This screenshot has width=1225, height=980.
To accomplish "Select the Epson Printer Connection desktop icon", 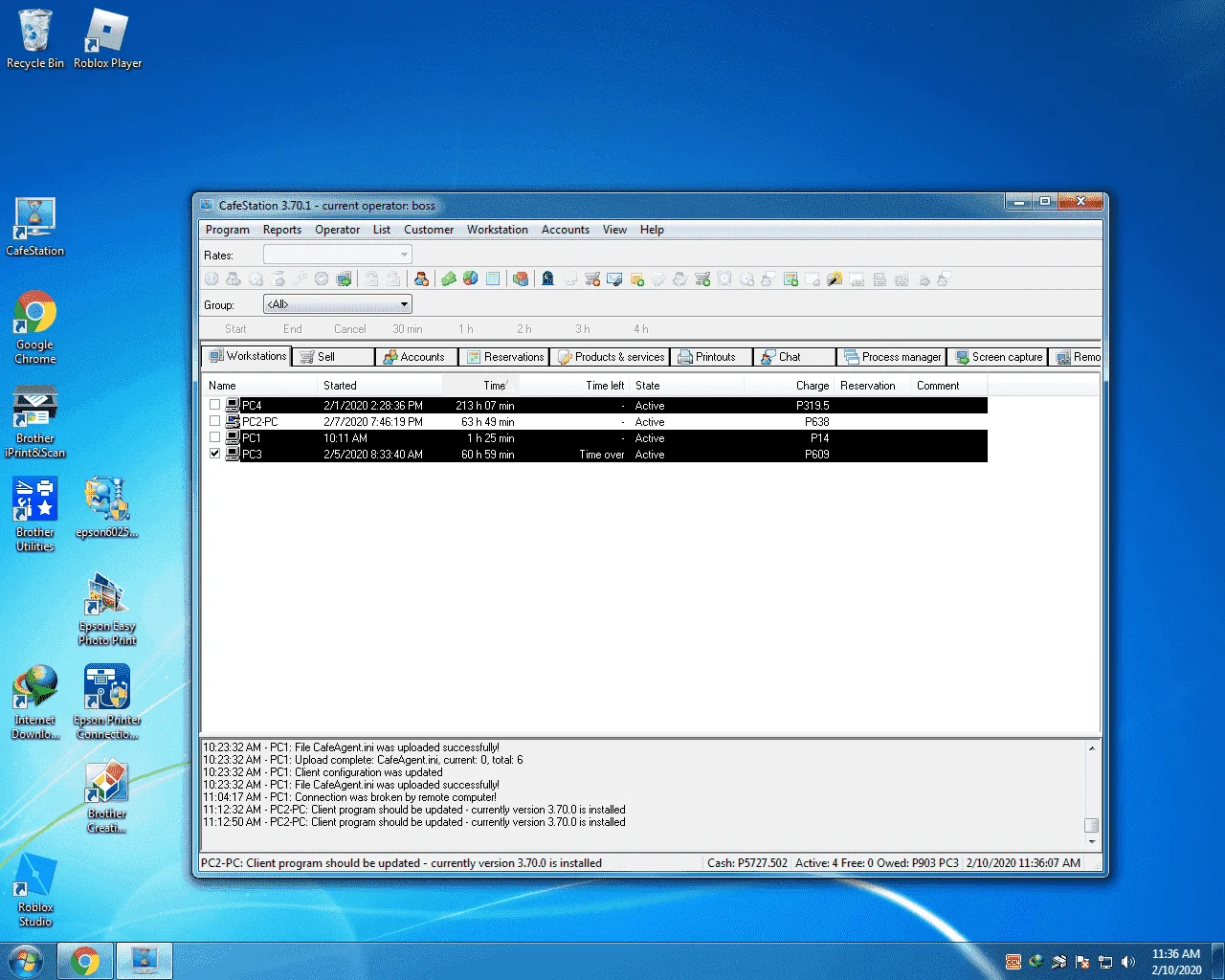I will tap(107, 702).
